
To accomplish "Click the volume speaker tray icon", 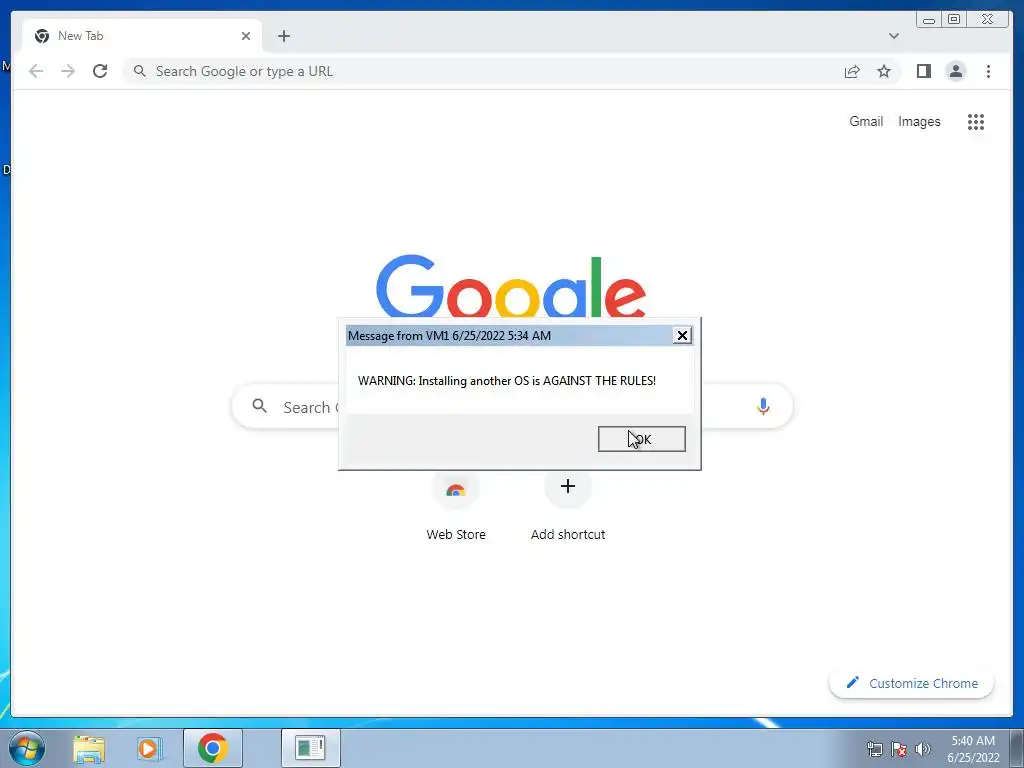I will (923, 749).
